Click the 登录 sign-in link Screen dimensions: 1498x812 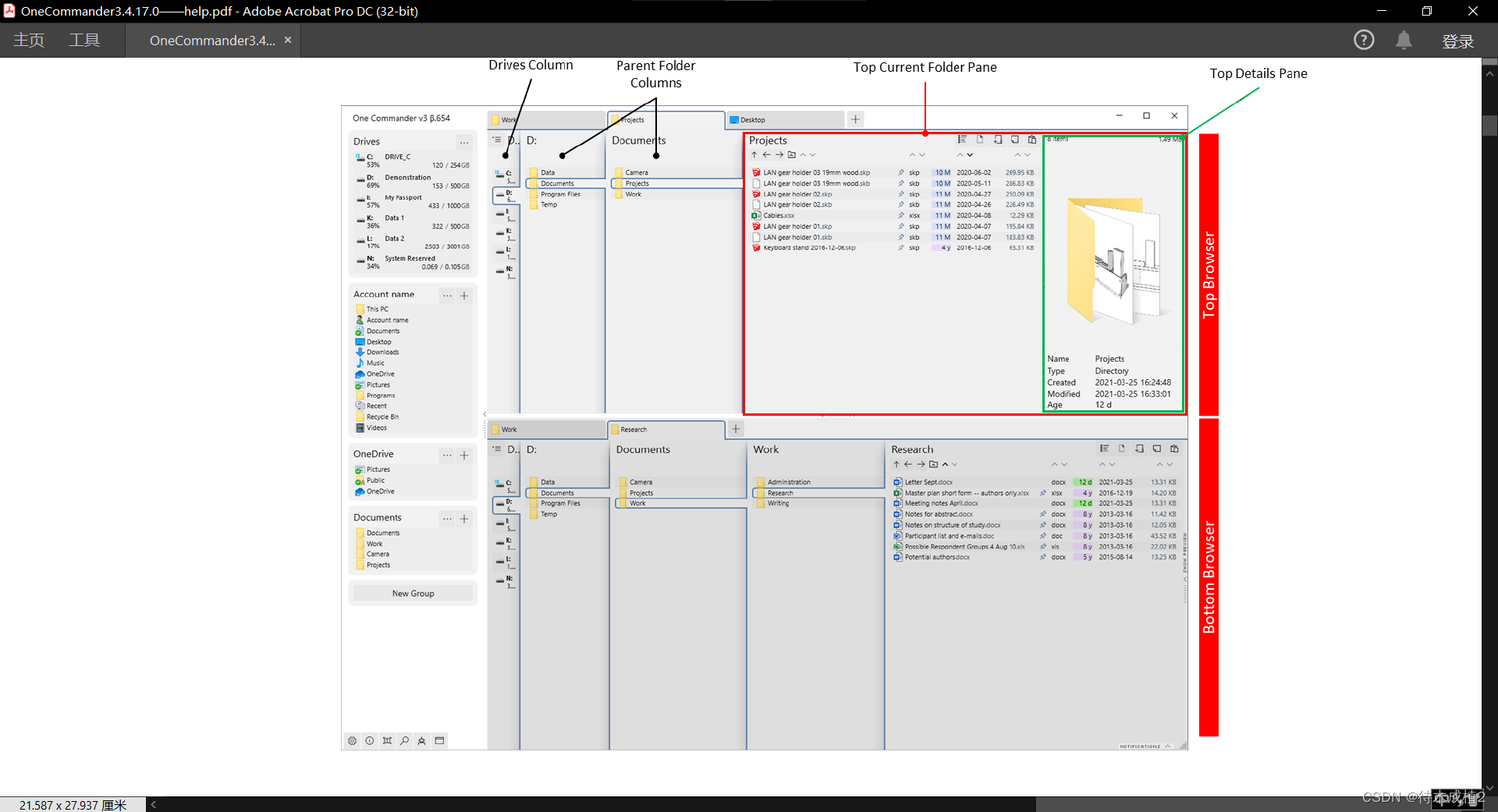pos(1457,41)
